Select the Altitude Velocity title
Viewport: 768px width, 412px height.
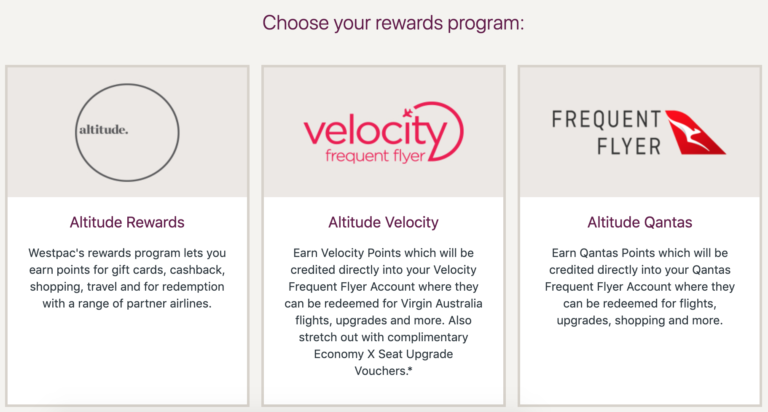click(x=384, y=222)
